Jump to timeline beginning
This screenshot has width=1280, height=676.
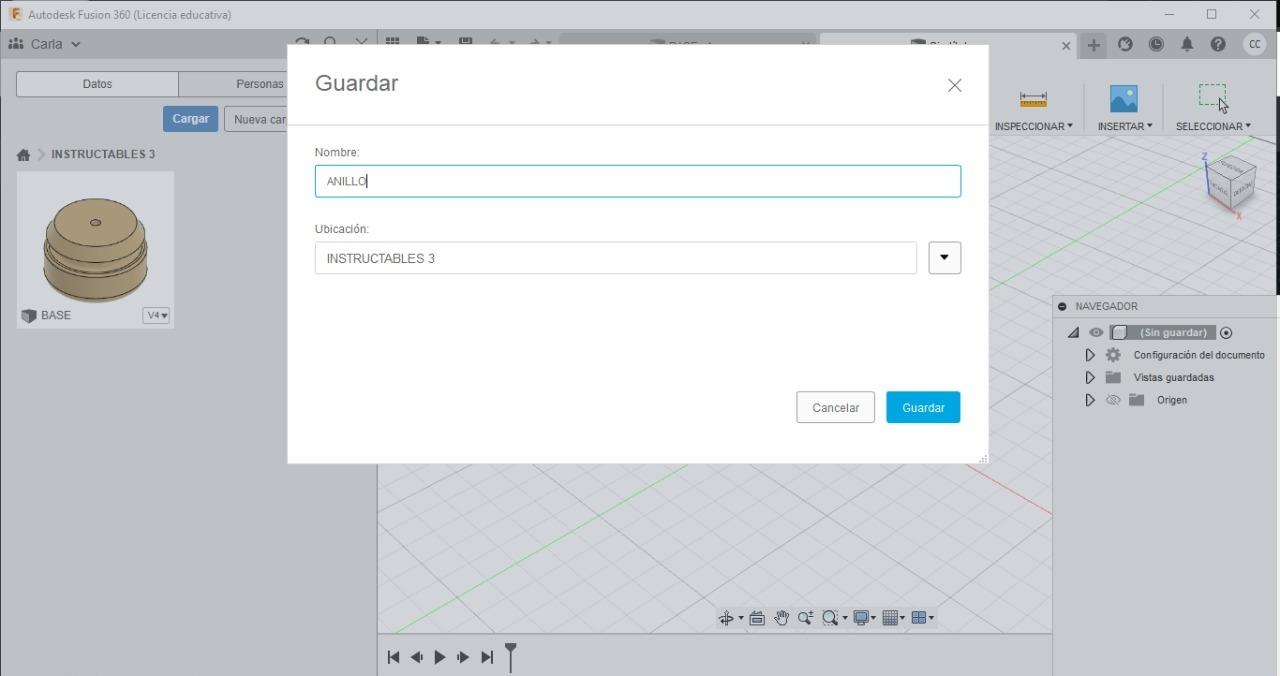click(393, 657)
